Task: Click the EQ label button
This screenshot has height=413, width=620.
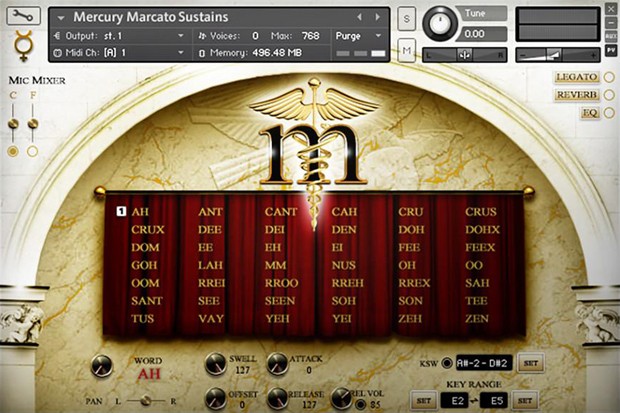Action: point(590,113)
